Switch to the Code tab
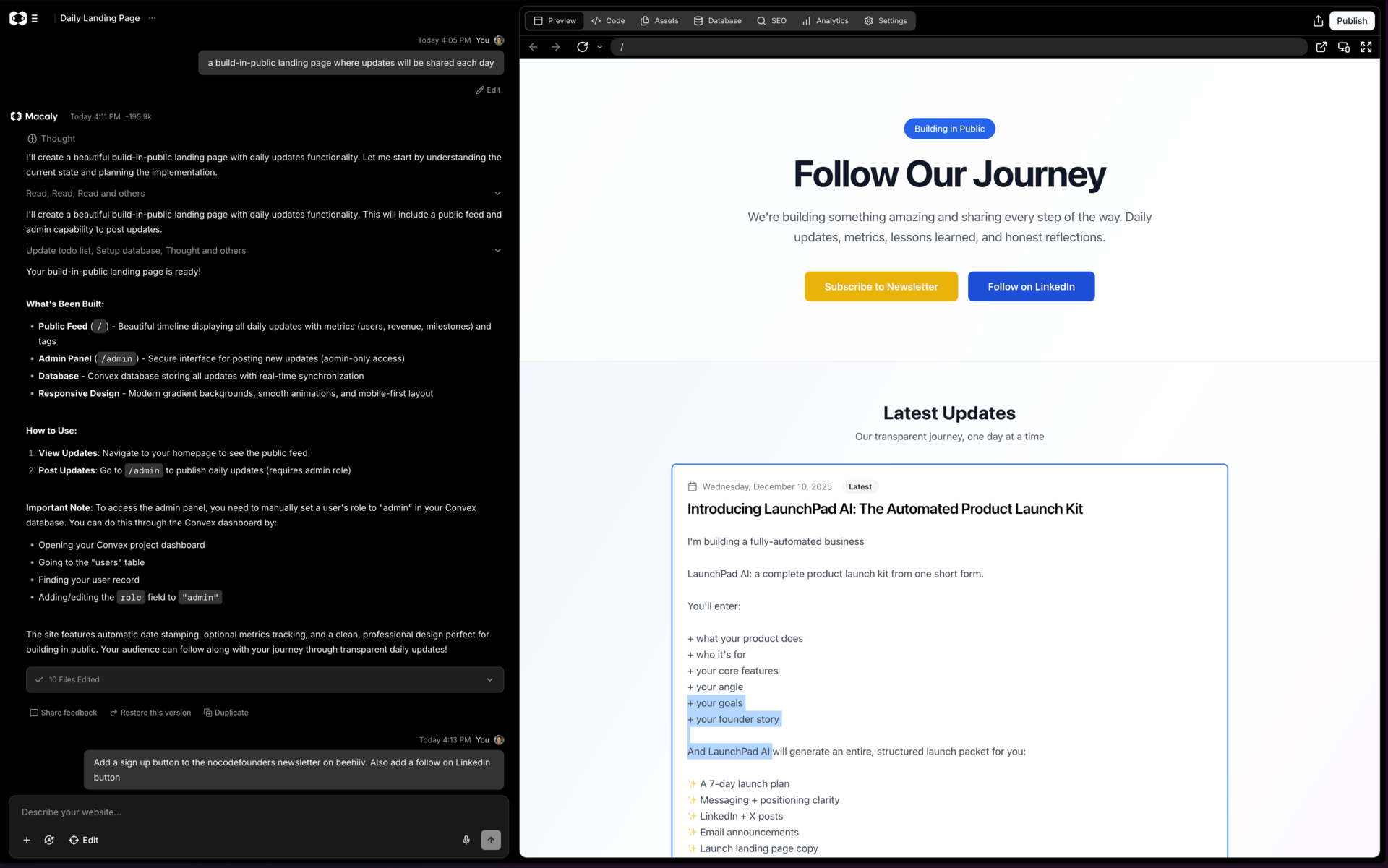Image resolution: width=1388 pixels, height=868 pixels. tap(608, 21)
